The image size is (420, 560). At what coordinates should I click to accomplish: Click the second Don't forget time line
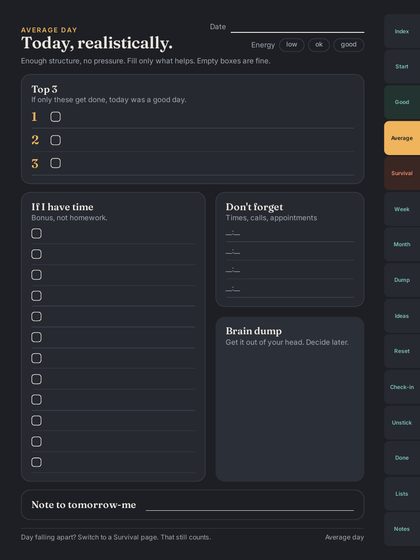coord(290,253)
